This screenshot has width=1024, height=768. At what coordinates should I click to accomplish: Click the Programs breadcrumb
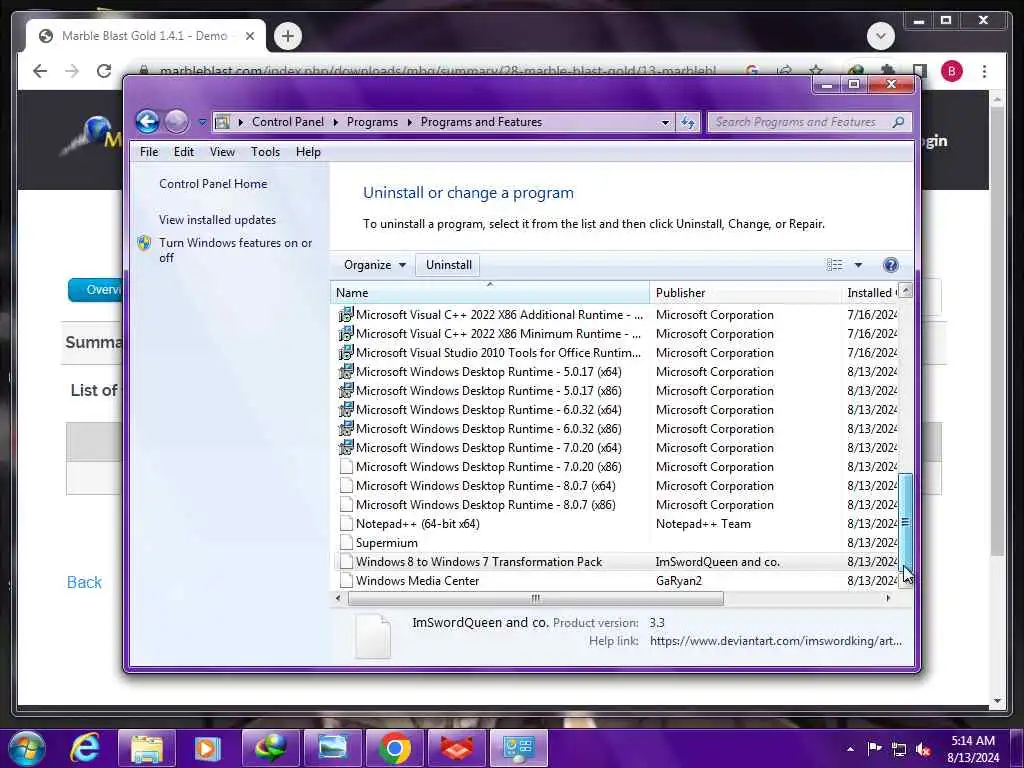[x=372, y=122]
